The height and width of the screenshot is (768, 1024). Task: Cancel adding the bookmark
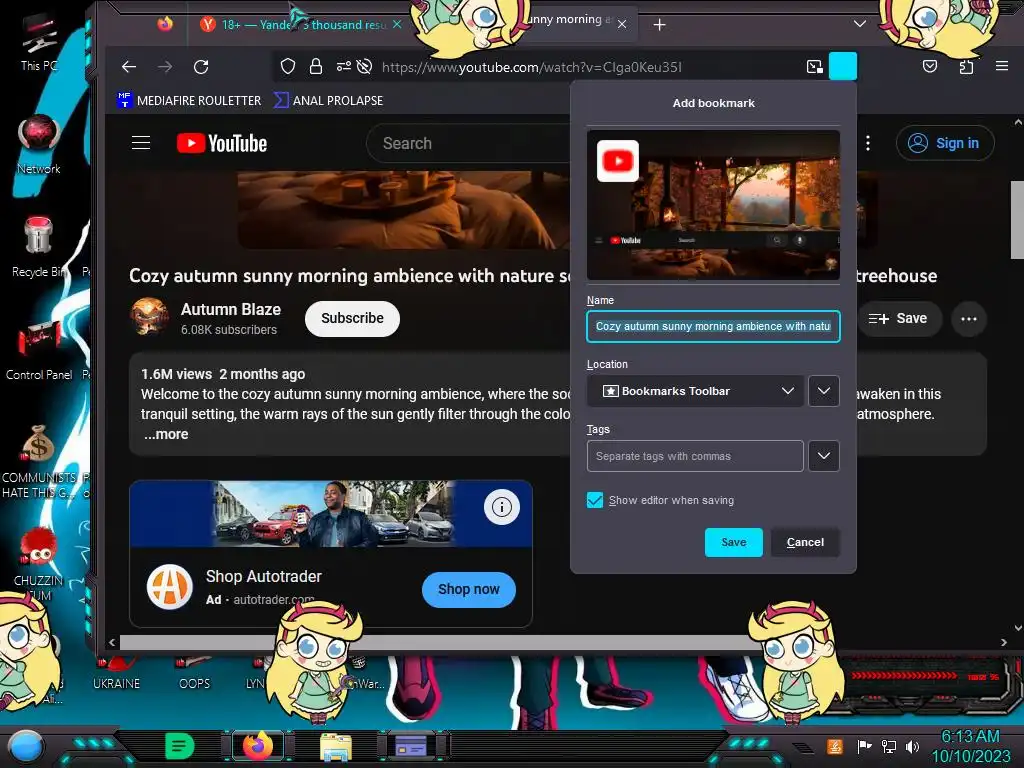805,542
